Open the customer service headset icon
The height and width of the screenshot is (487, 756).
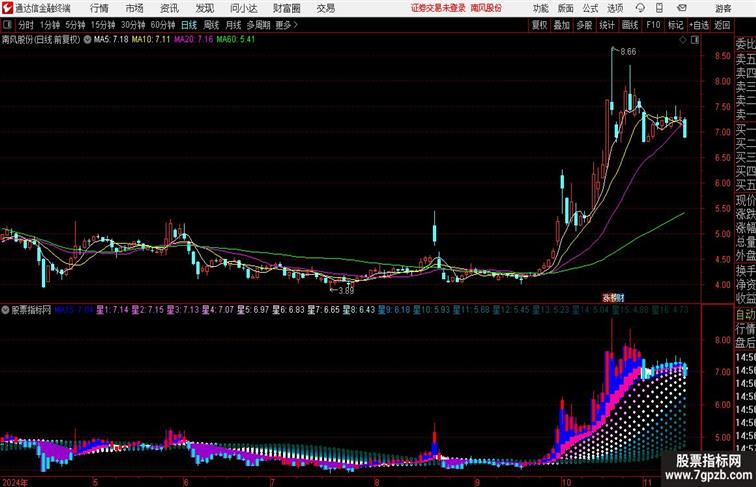tap(640, 8)
